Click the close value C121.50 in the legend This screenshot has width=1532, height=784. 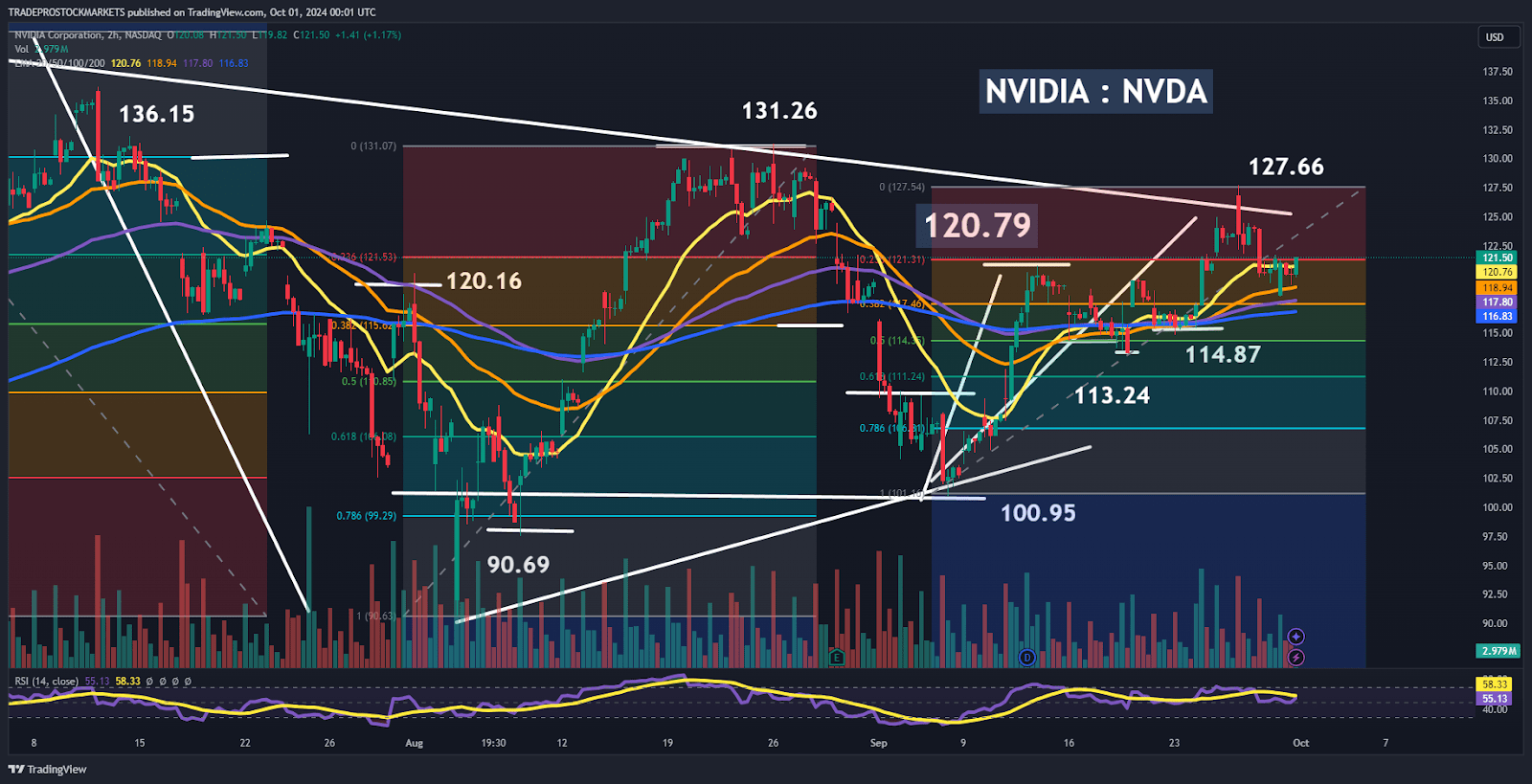(311, 35)
